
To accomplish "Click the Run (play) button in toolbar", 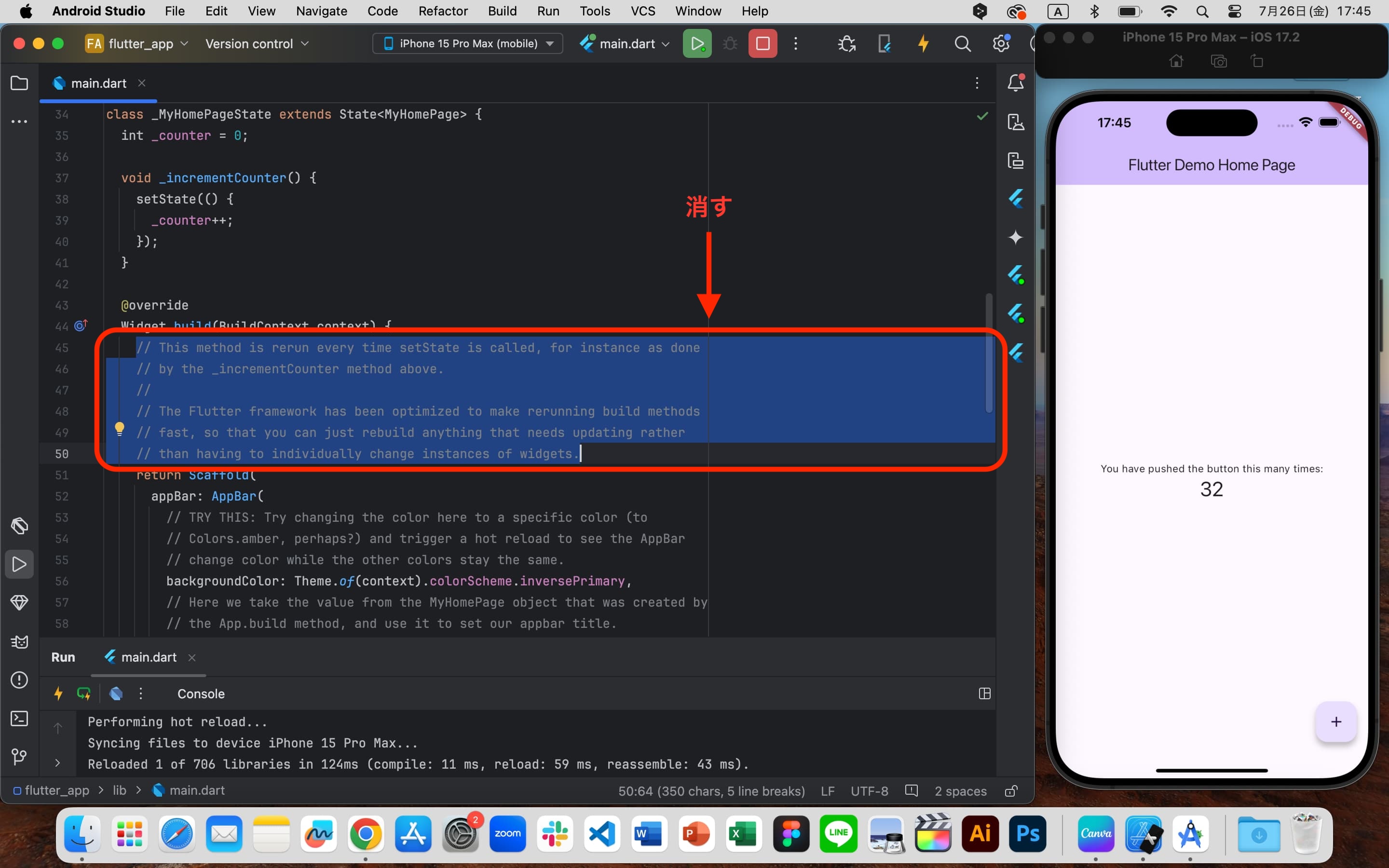I will pyautogui.click(x=697, y=43).
